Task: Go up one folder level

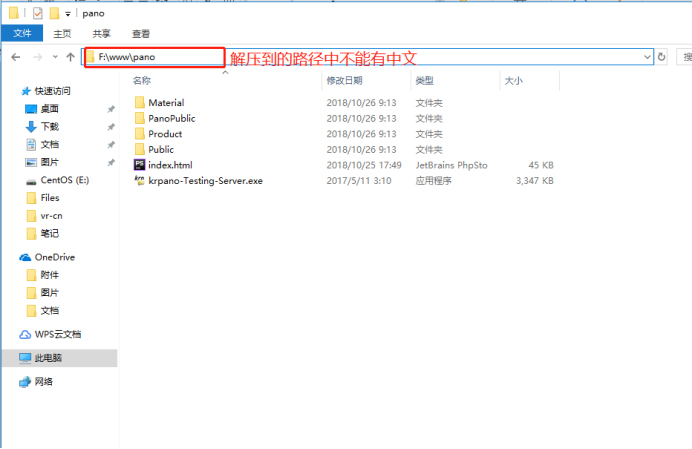Action: tap(70, 57)
